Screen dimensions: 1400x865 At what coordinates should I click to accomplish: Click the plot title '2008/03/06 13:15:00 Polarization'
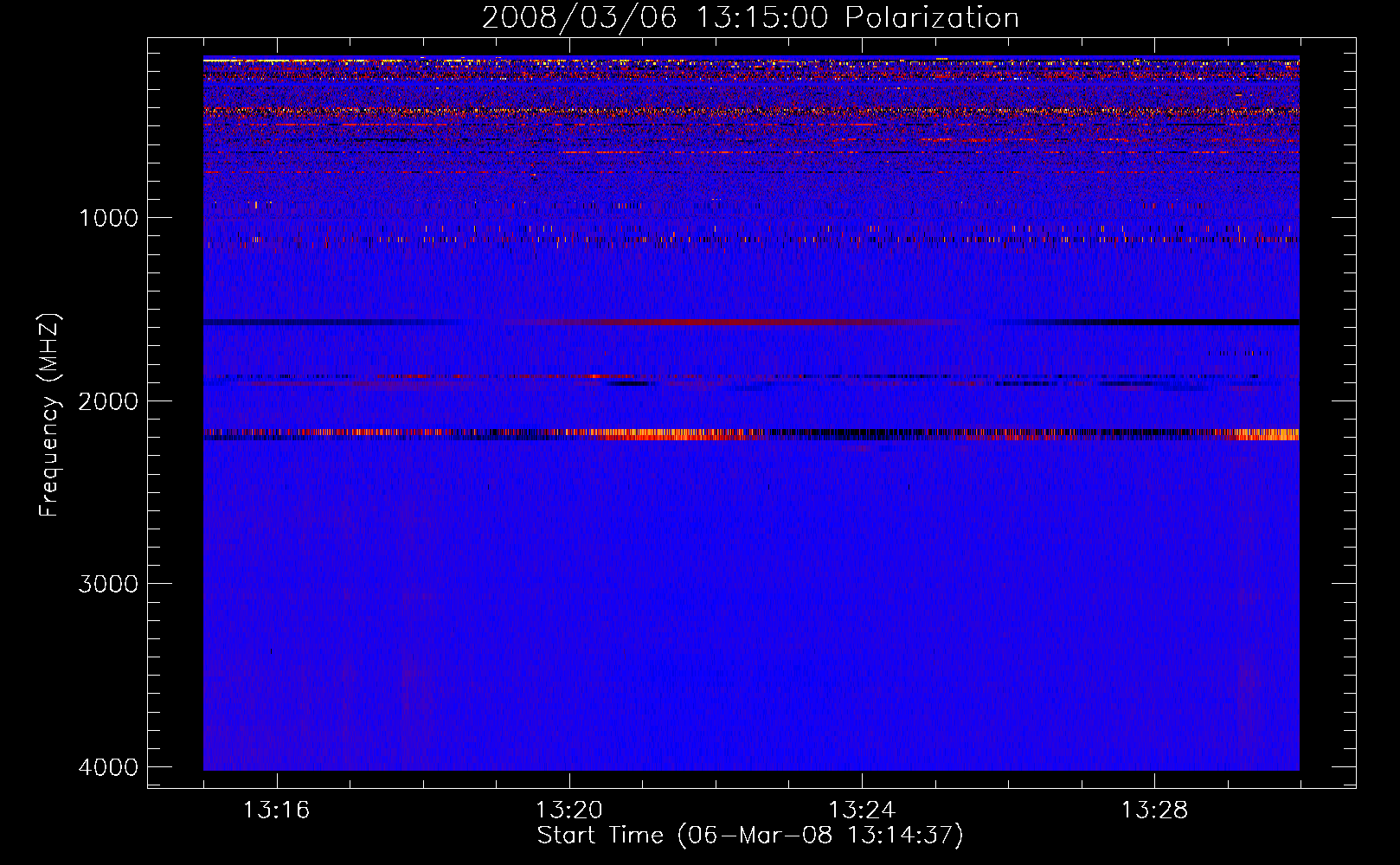point(750,18)
